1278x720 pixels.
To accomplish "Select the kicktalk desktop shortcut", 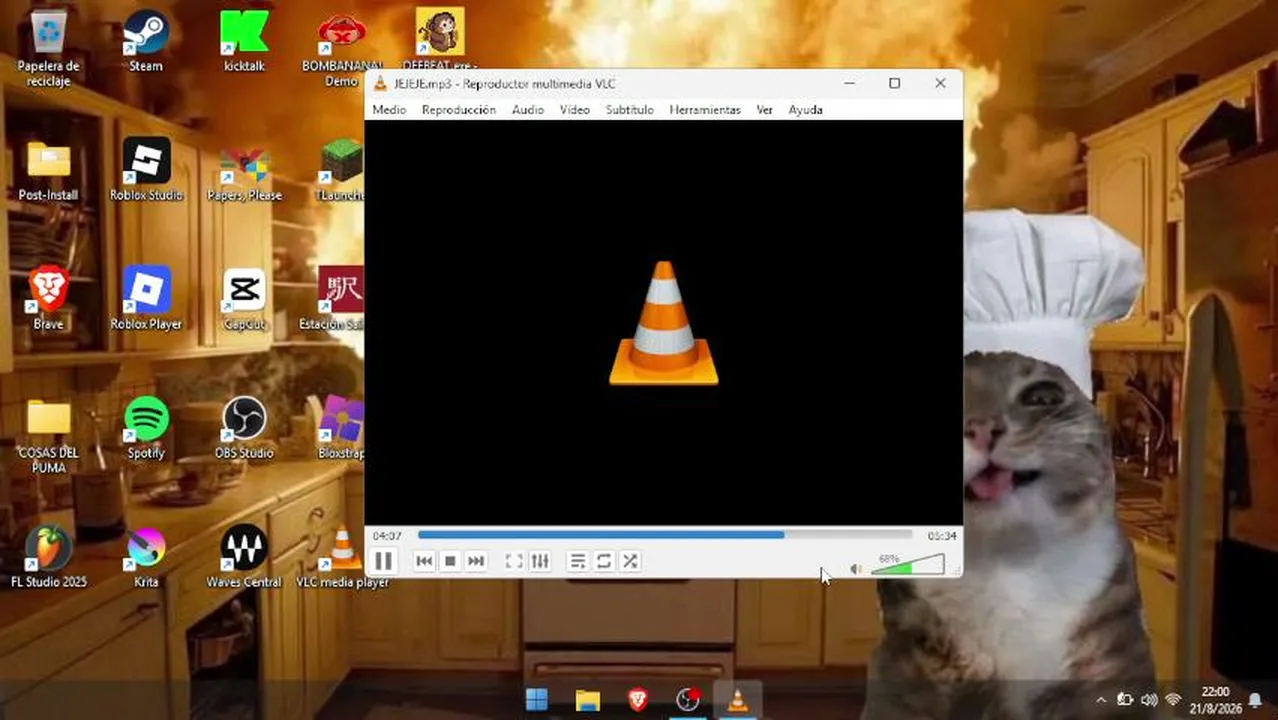I will (244, 42).
